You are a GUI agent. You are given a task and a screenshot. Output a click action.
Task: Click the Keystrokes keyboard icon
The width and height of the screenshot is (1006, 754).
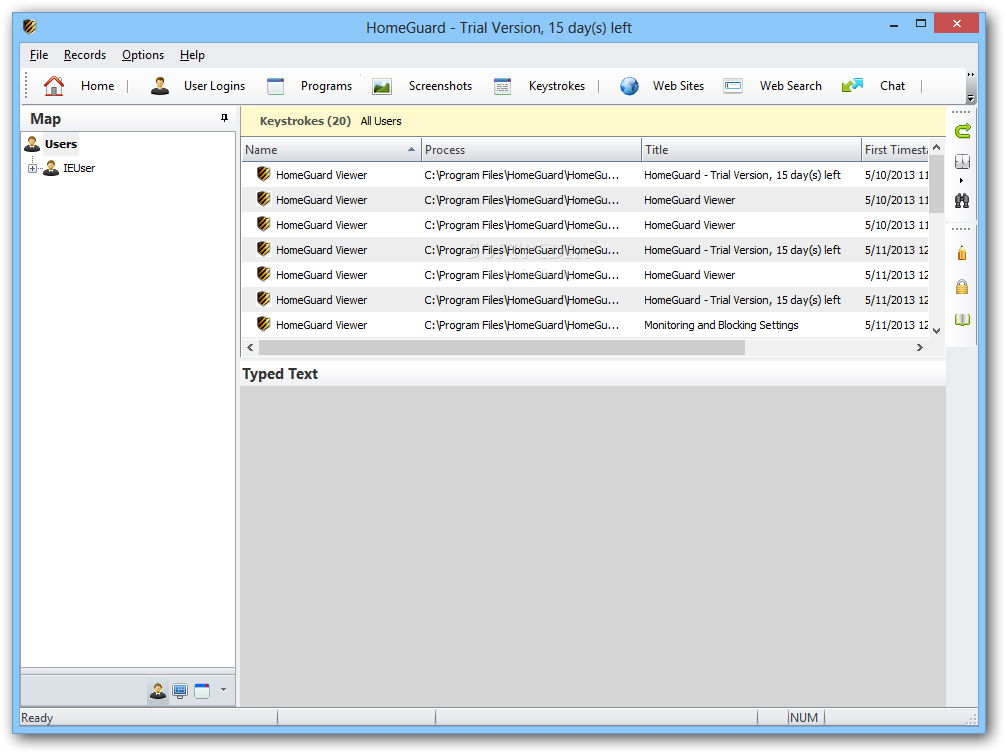coord(502,86)
